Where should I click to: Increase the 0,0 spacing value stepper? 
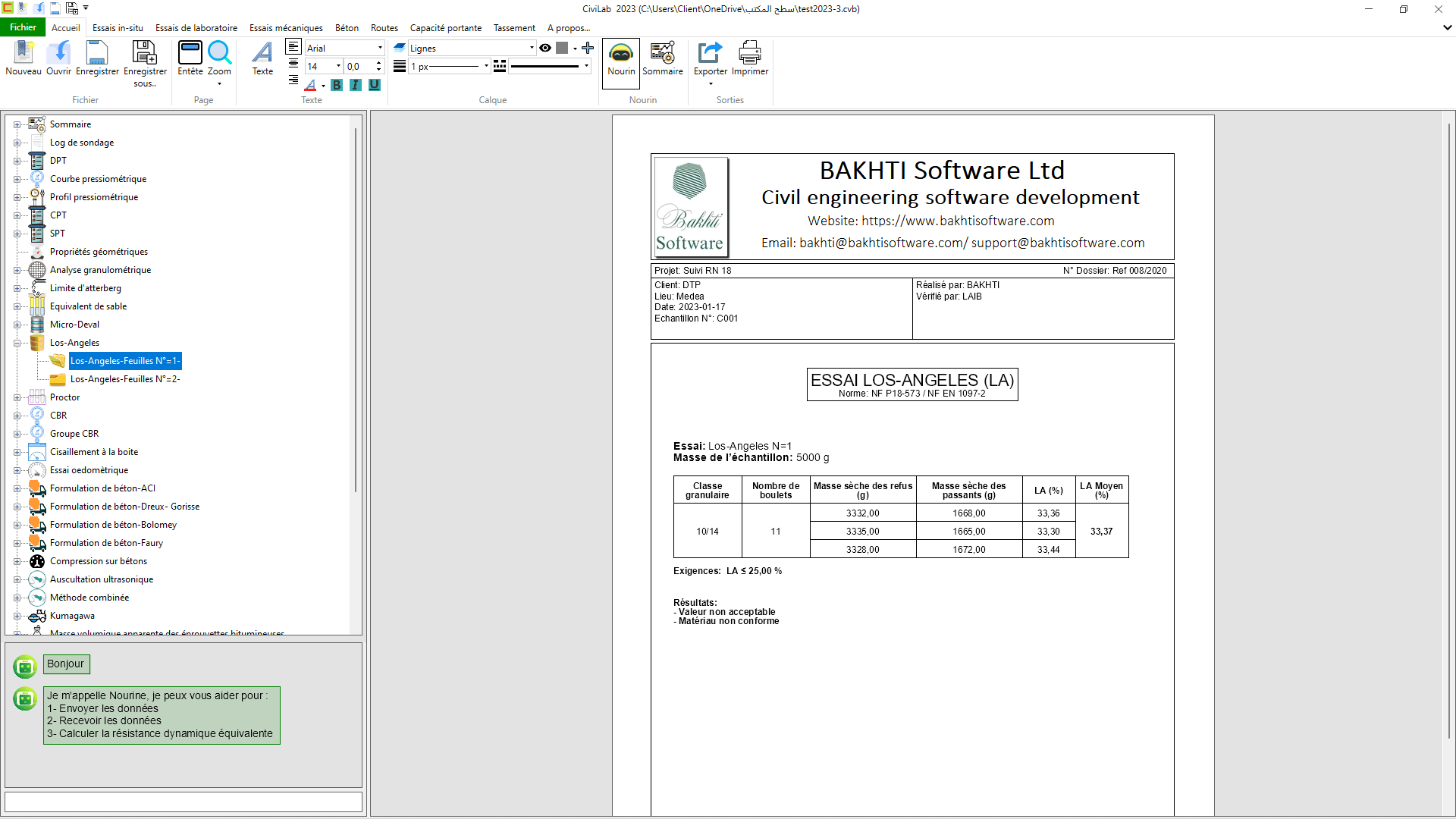[x=378, y=62]
